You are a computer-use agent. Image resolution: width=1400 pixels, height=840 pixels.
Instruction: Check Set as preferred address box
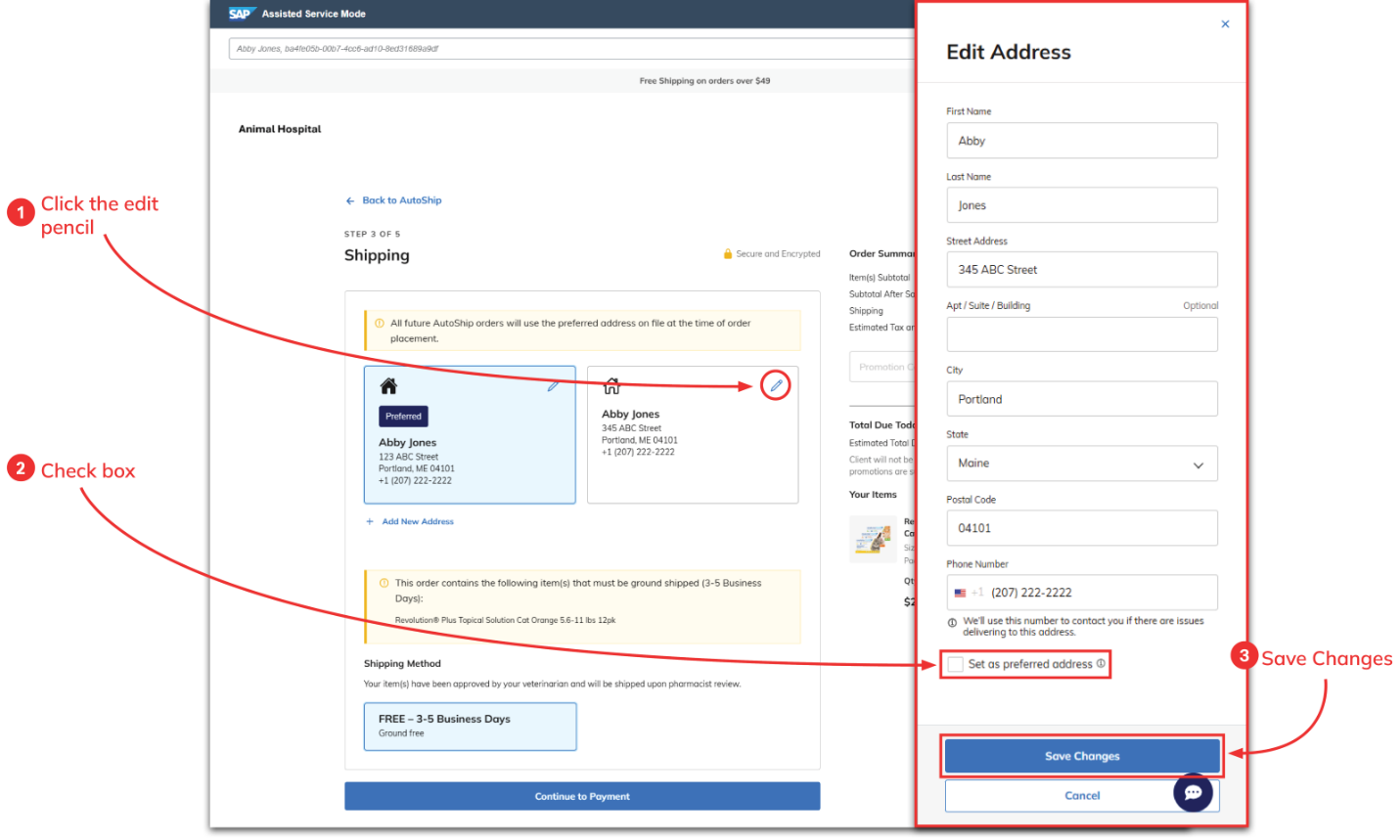[x=956, y=665]
